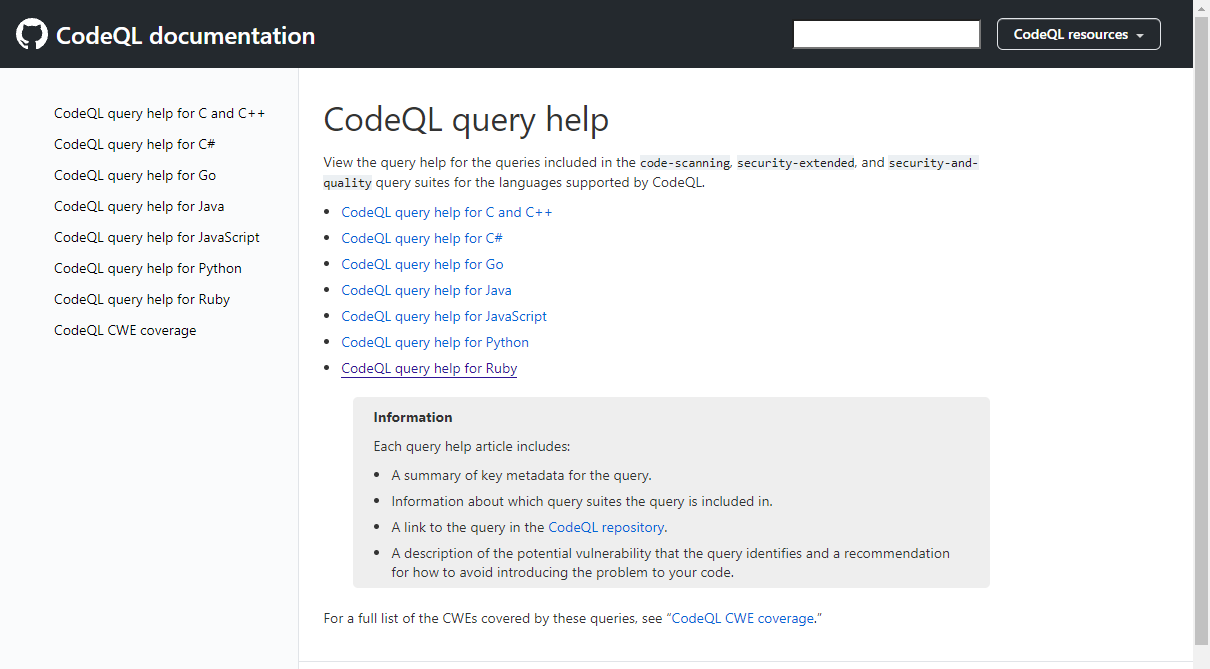Click text about which query suites the query is in

pos(582,501)
